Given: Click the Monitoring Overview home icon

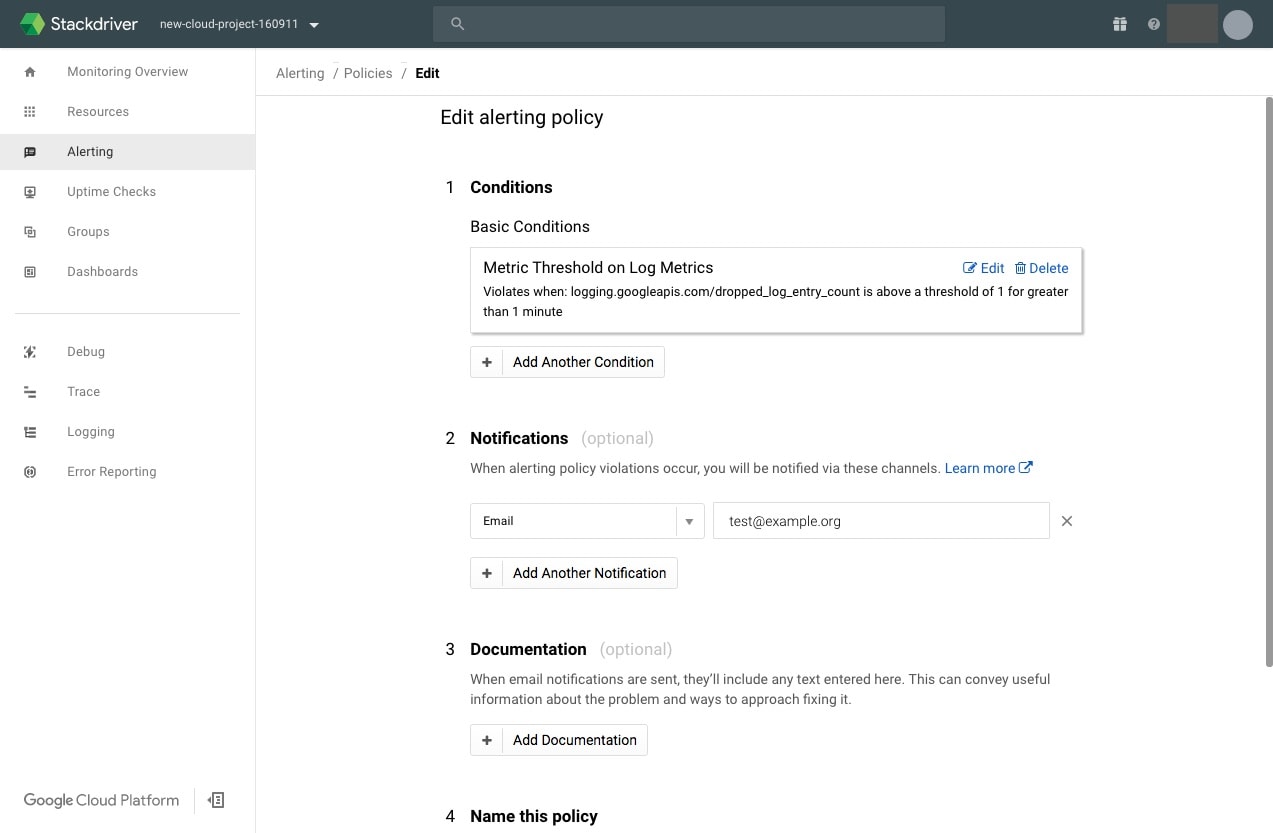Looking at the screenshot, I should tap(30, 72).
